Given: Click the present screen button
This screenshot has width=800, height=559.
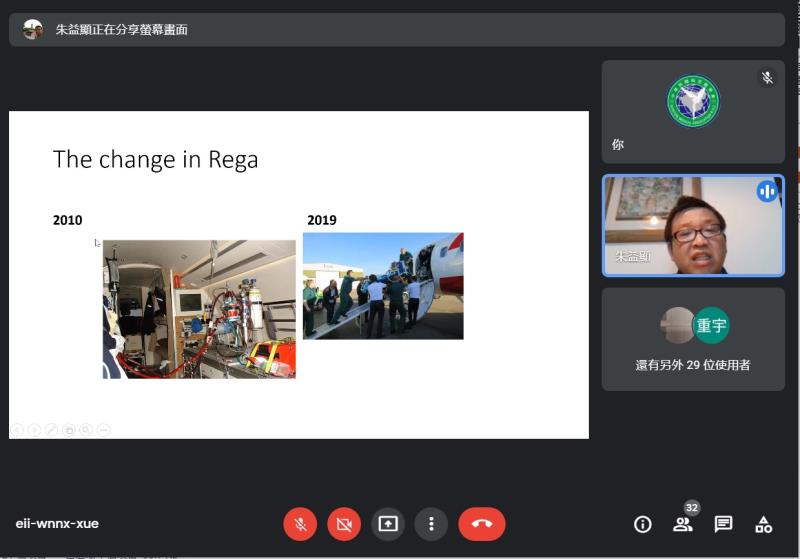Looking at the screenshot, I should tap(388, 524).
